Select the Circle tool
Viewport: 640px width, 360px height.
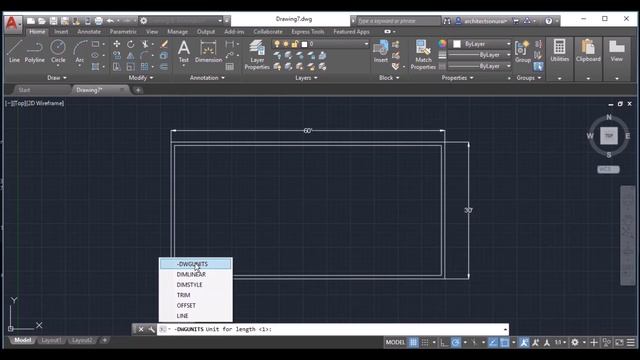click(x=58, y=51)
